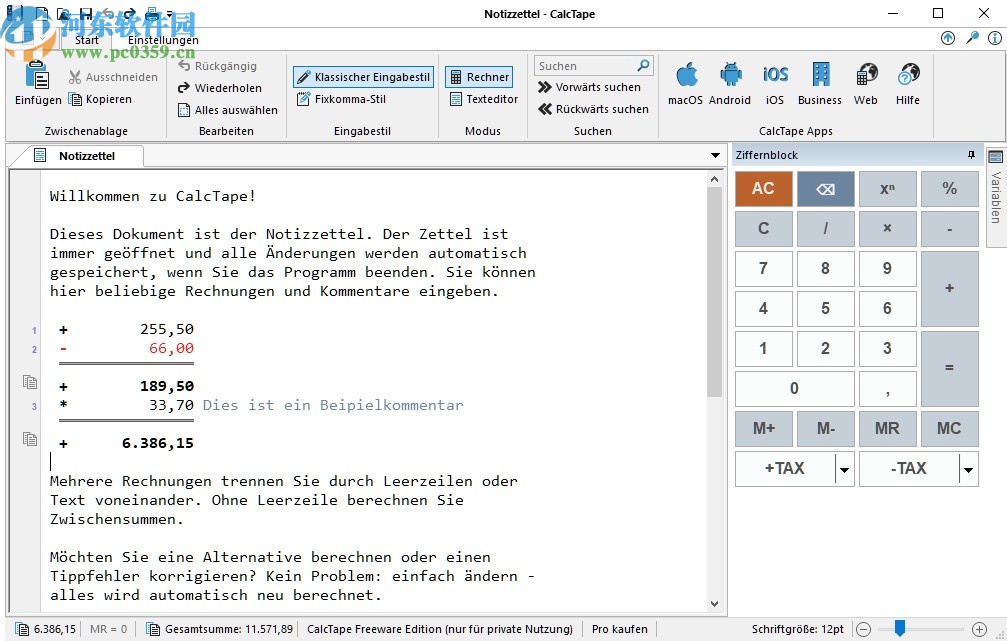Switch to Fixkomma-Stil input style
1007x641 pixels.
[341, 99]
